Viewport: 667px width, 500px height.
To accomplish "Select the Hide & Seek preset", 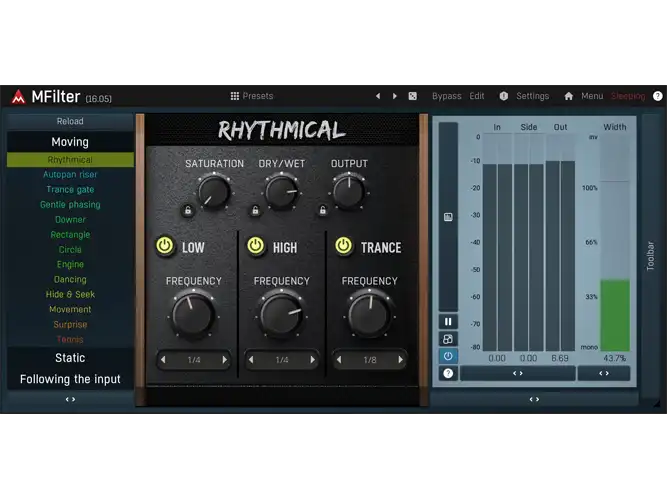I will (70, 294).
